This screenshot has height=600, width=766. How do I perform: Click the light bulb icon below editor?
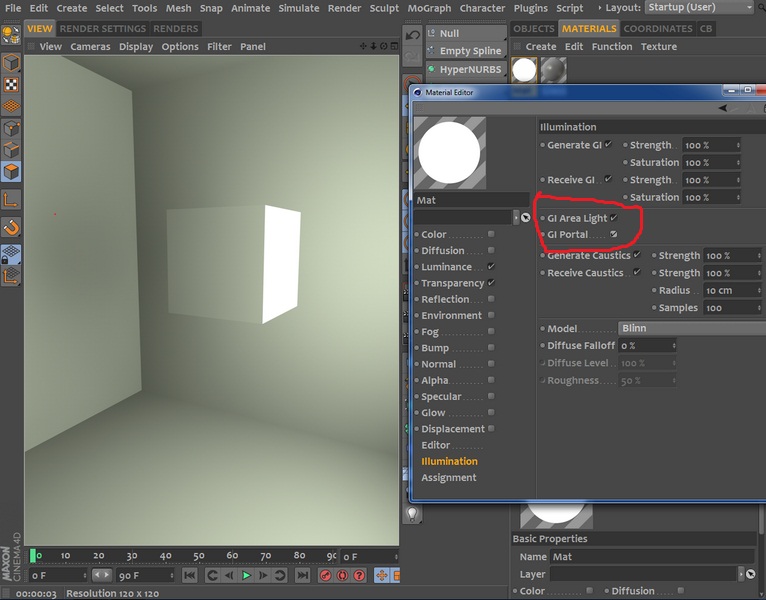tap(412, 514)
